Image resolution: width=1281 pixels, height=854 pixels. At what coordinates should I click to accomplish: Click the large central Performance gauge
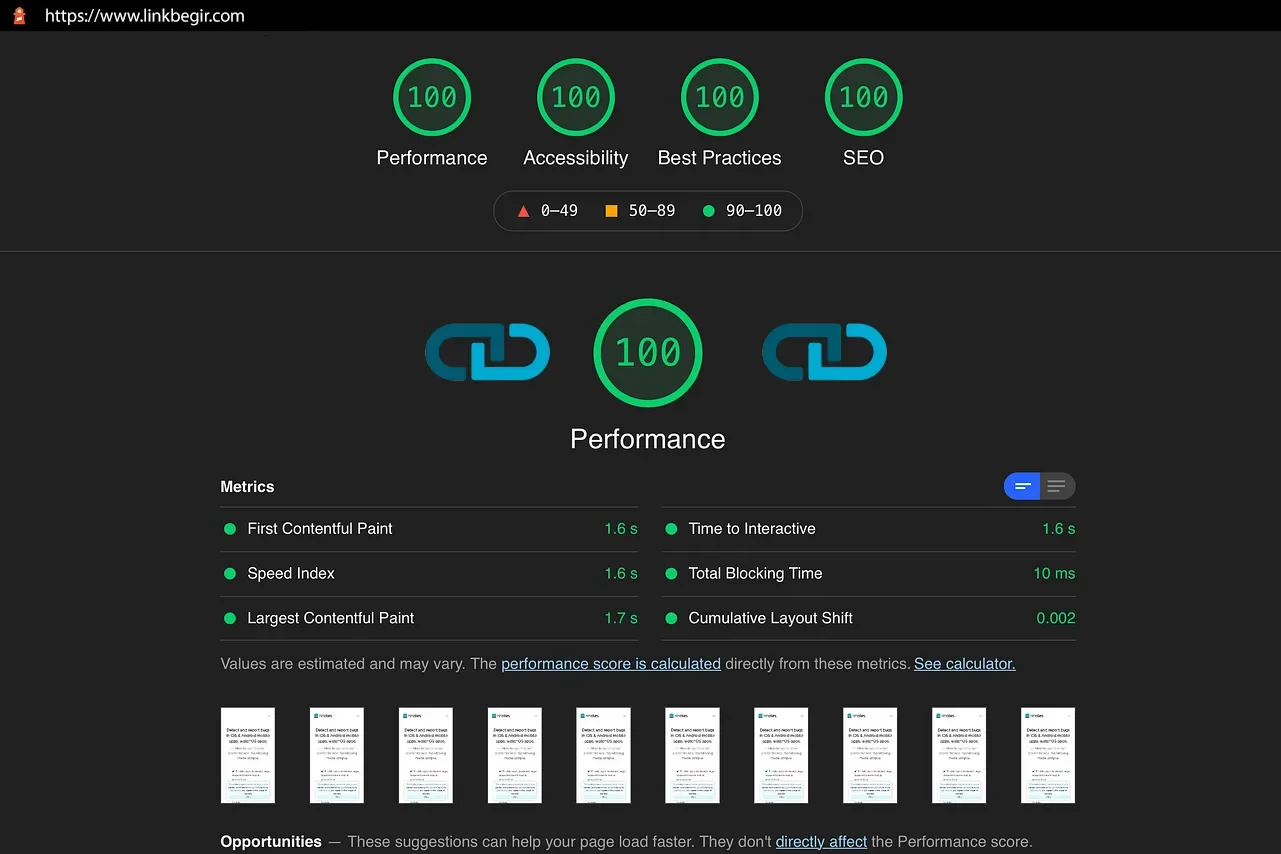[x=648, y=352]
